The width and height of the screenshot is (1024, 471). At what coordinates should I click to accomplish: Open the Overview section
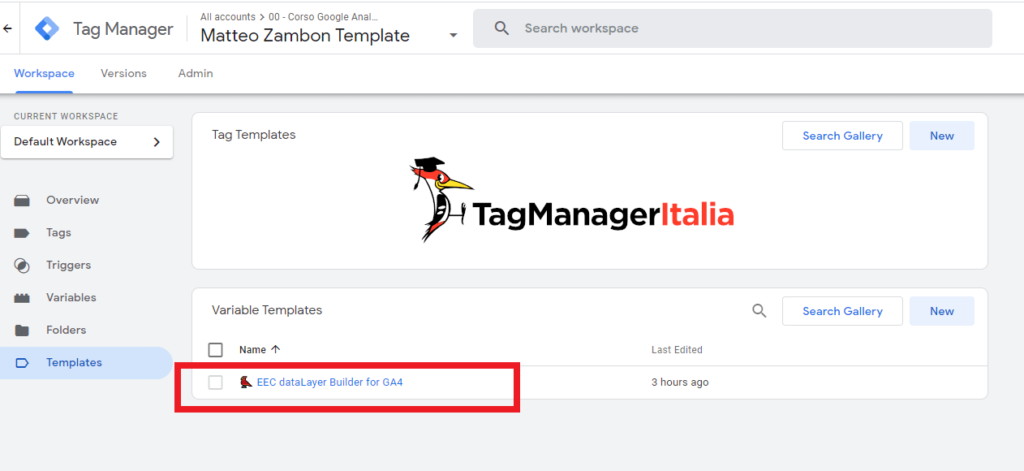[72, 200]
